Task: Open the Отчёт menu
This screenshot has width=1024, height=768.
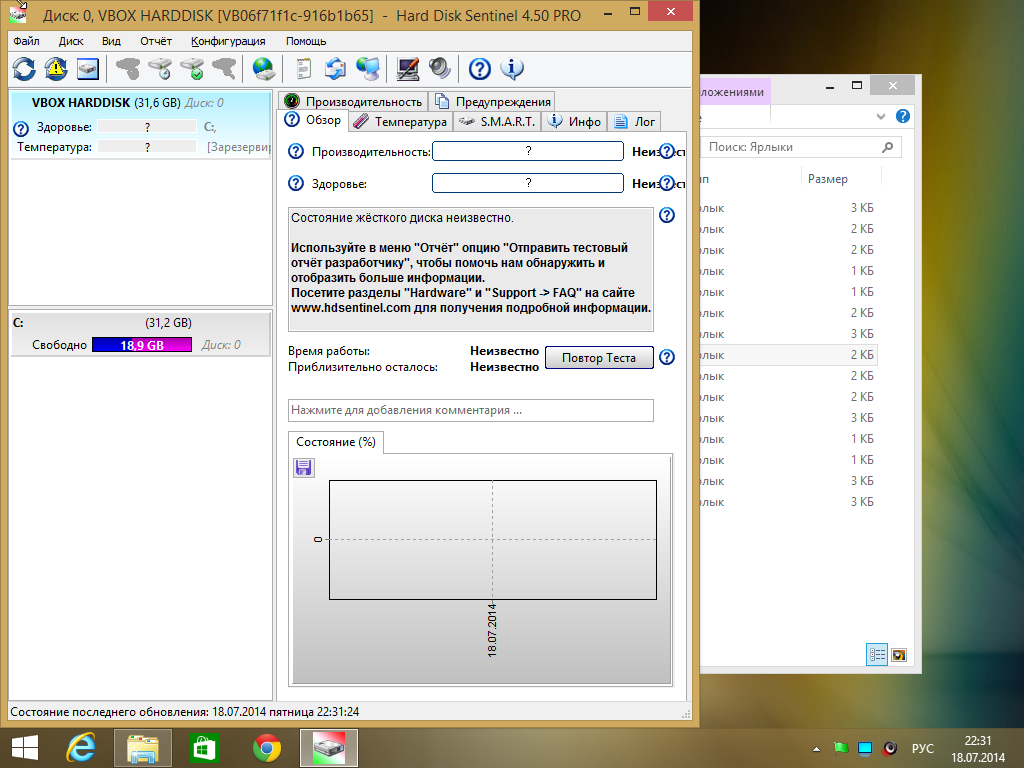Action: click(156, 41)
